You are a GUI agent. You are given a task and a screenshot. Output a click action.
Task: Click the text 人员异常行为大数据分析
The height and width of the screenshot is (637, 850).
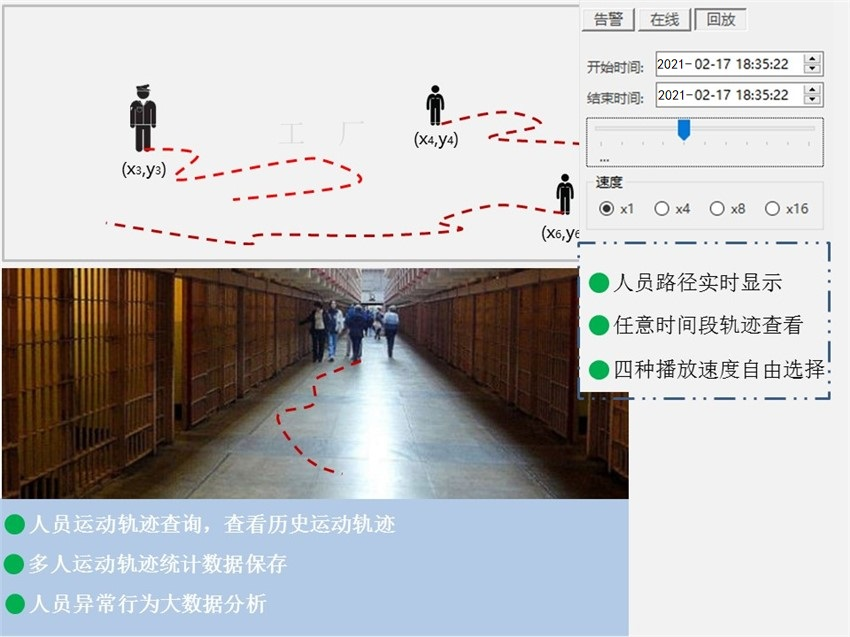(147, 603)
